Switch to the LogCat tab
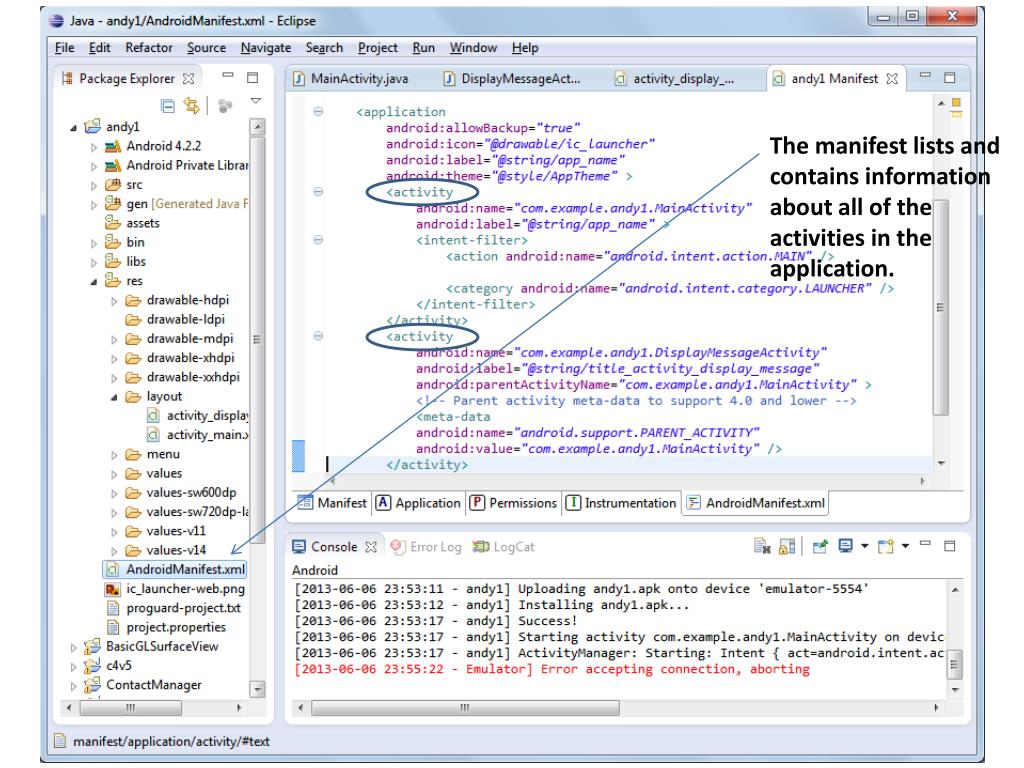The image size is (1024, 768). pyautogui.click(x=504, y=547)
